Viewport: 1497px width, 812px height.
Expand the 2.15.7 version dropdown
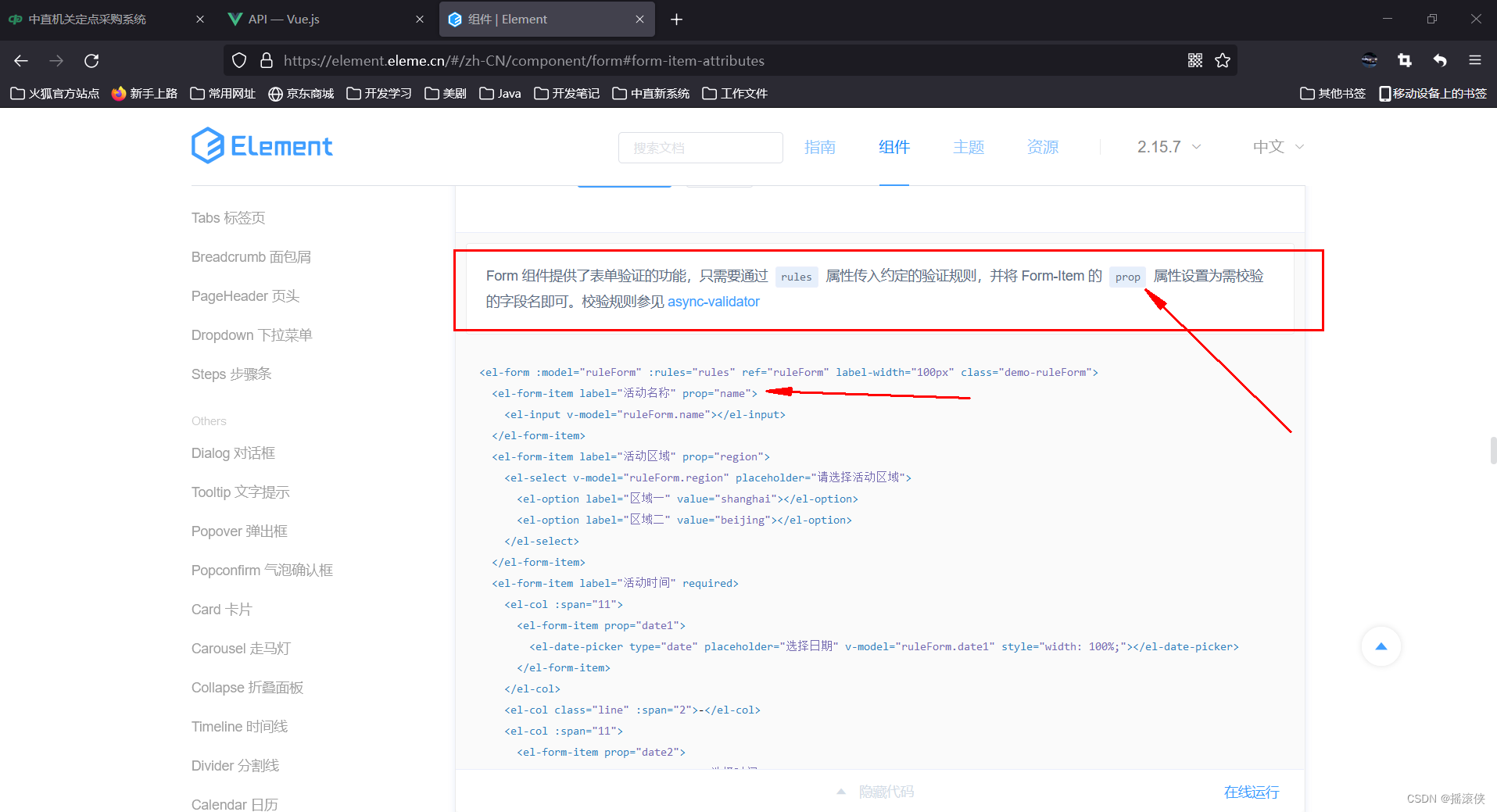(1169, 147)
